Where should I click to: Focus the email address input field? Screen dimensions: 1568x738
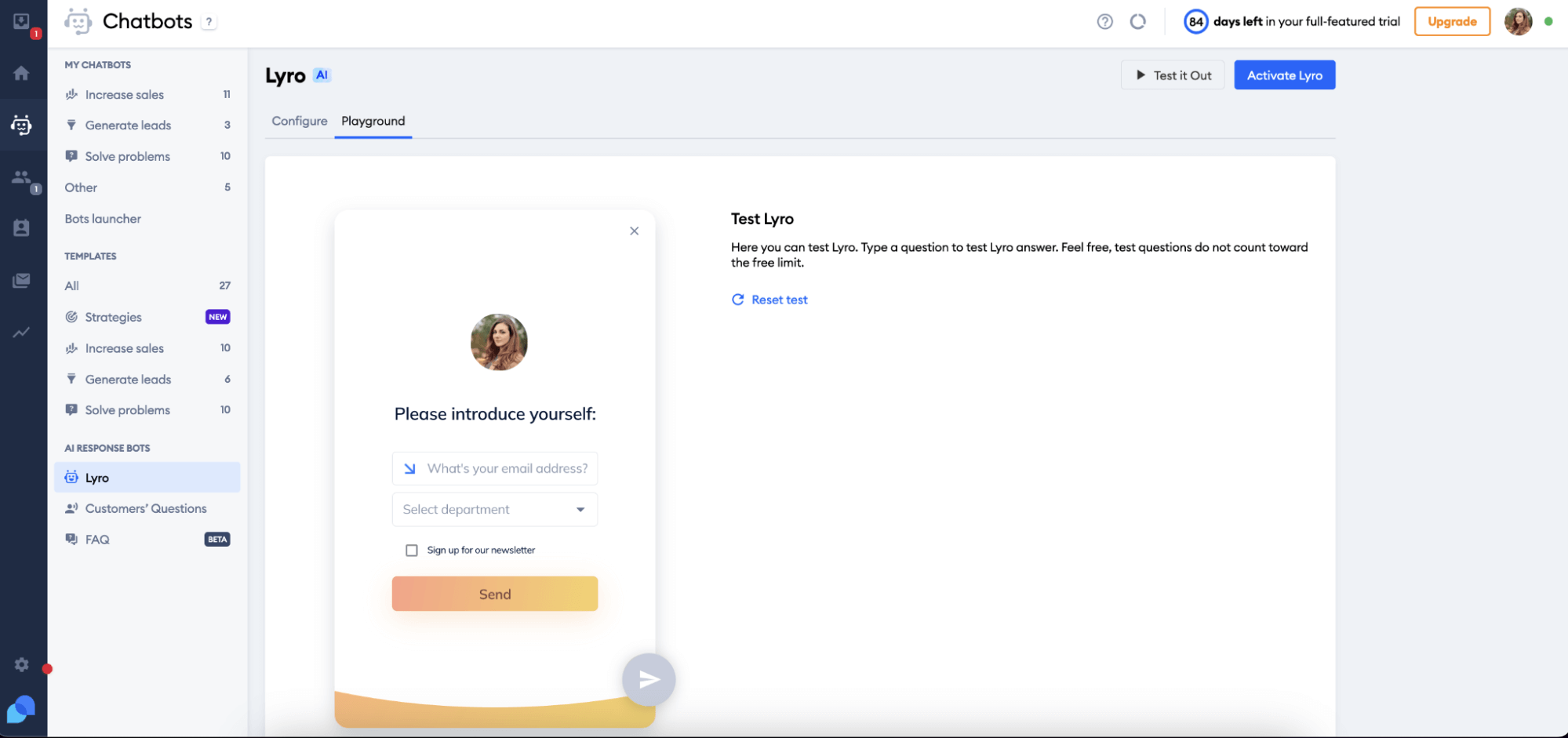tap(495, 469)
